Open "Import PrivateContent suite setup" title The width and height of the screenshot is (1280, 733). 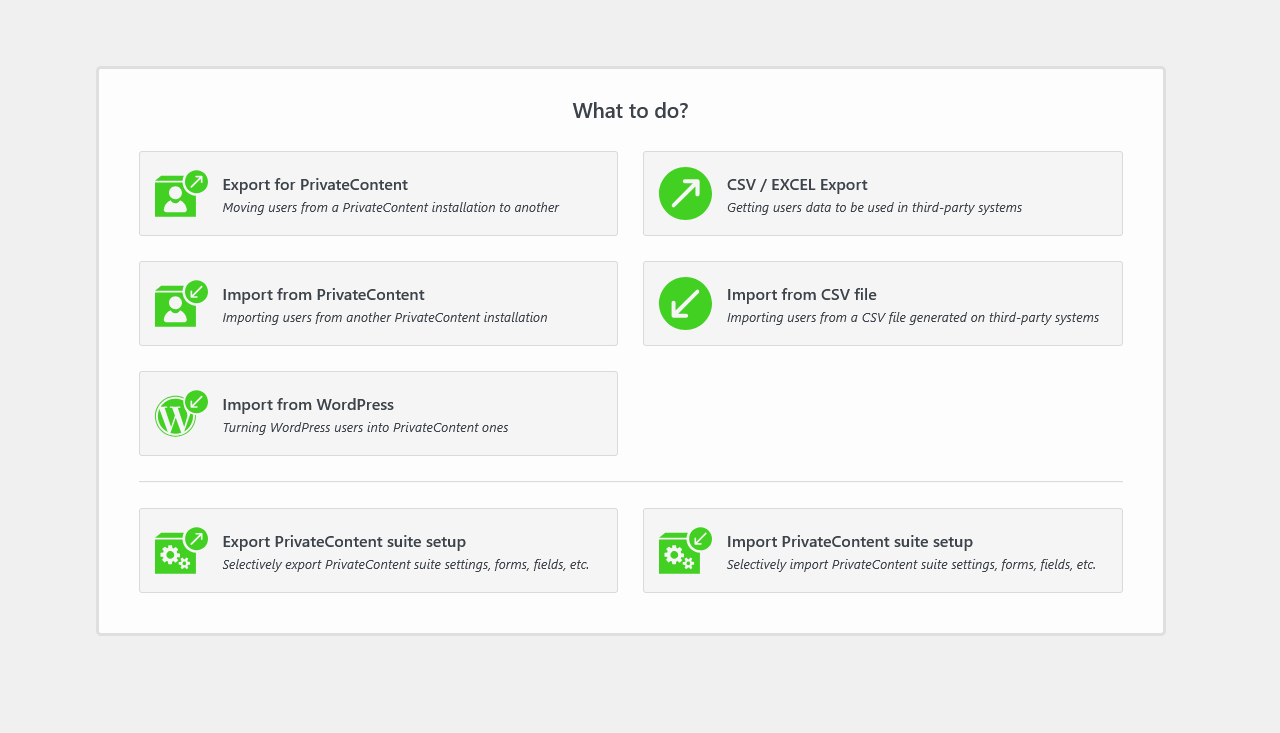[849, 541]
